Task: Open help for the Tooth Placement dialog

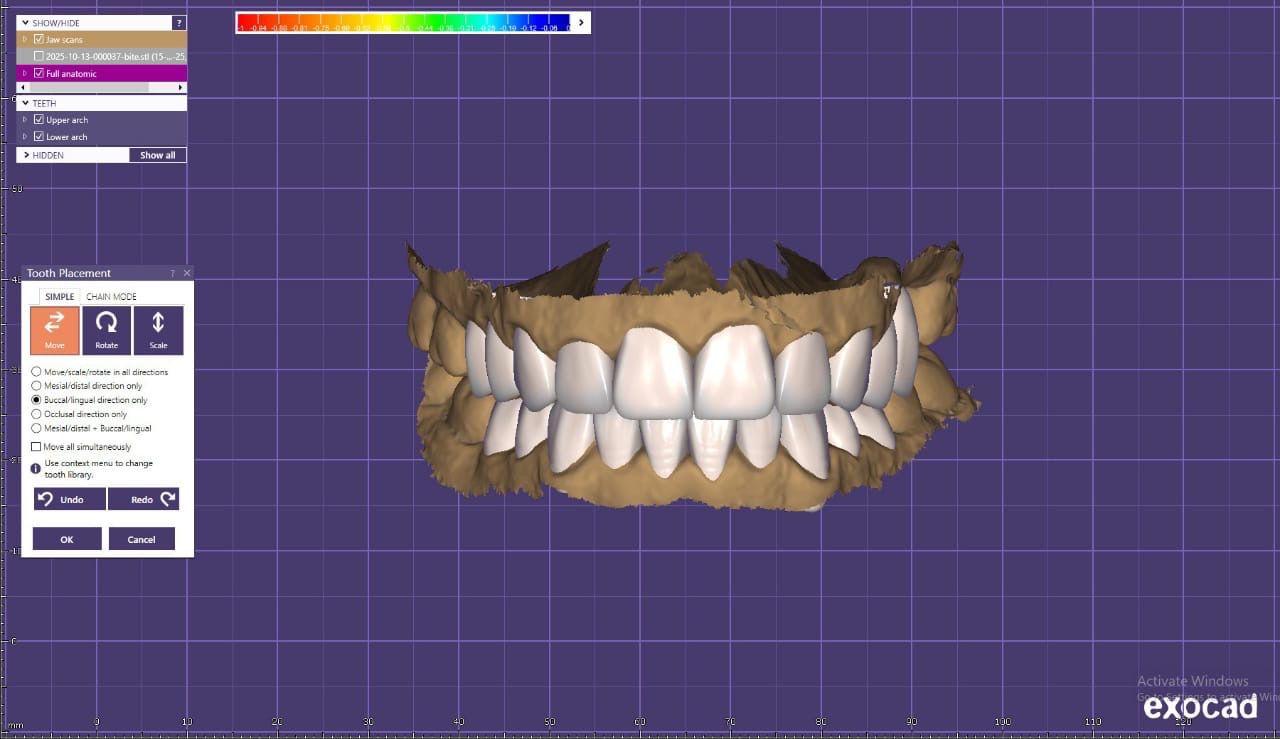Action: coord(172,273)
